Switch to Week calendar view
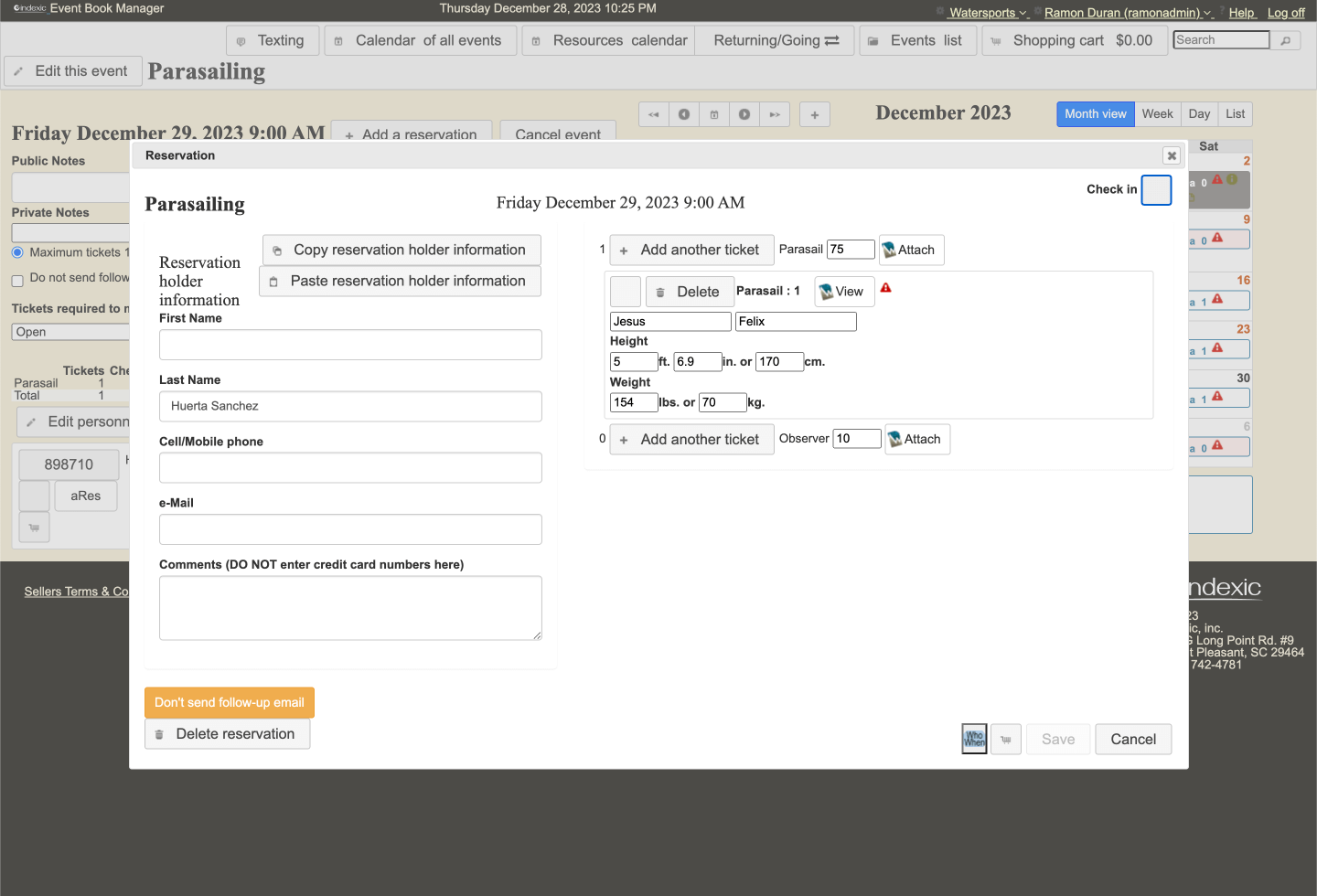 (1157, 114)
